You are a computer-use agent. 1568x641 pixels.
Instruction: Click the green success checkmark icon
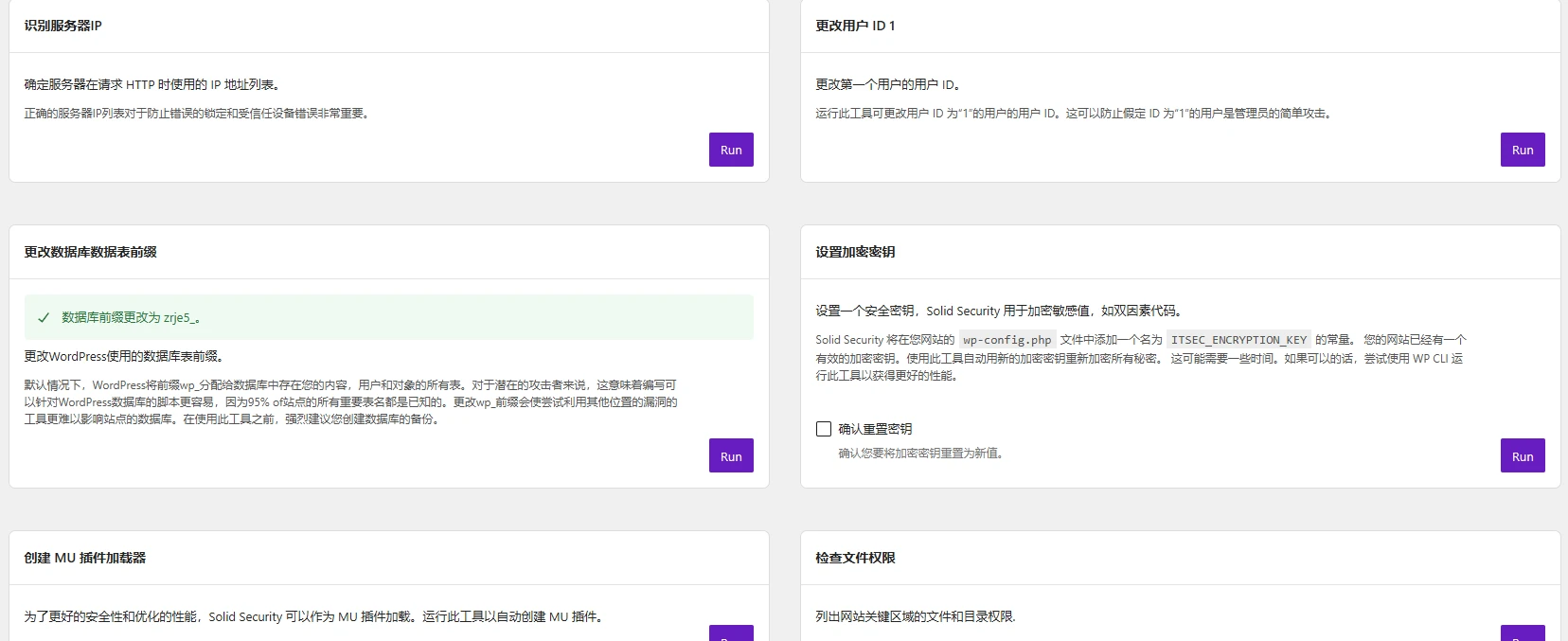[x=44, y=318]
